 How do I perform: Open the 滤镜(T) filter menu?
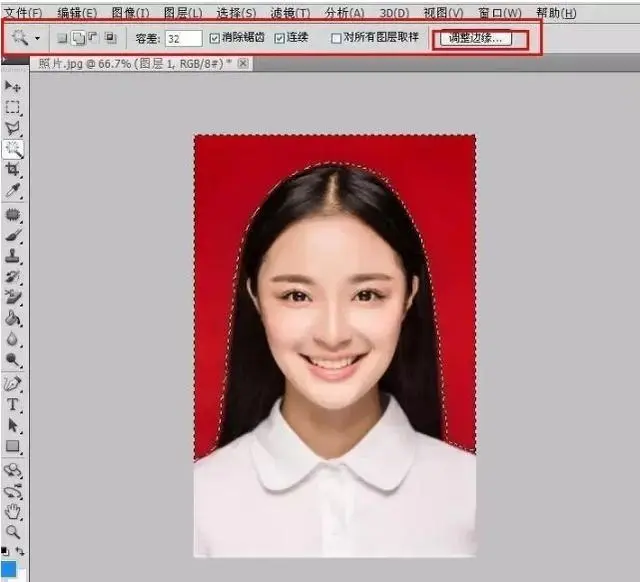coord(290,13)
